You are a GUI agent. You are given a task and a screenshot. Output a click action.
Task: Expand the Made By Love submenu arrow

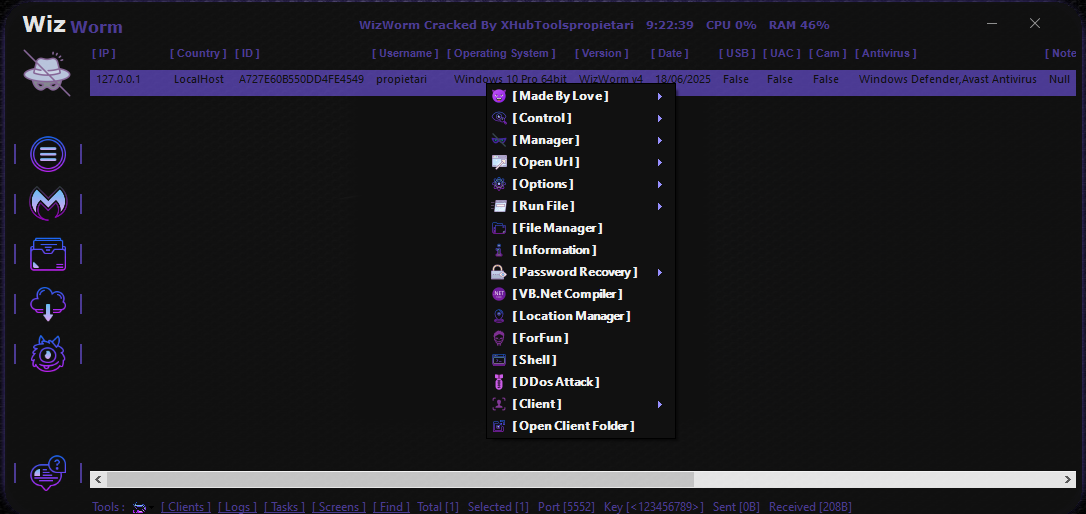click(x=660, y=96)
